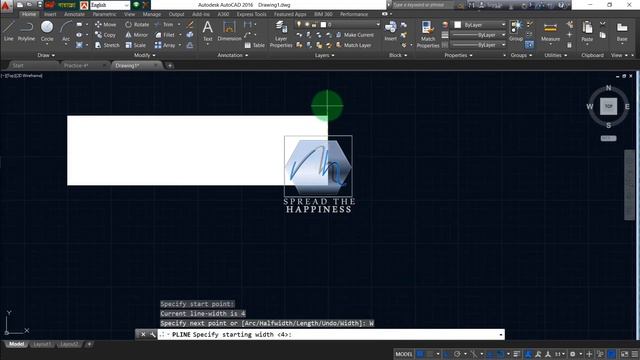Open the AutoCAD application menu
Screen dimensions: 640x360
point(6,5)
